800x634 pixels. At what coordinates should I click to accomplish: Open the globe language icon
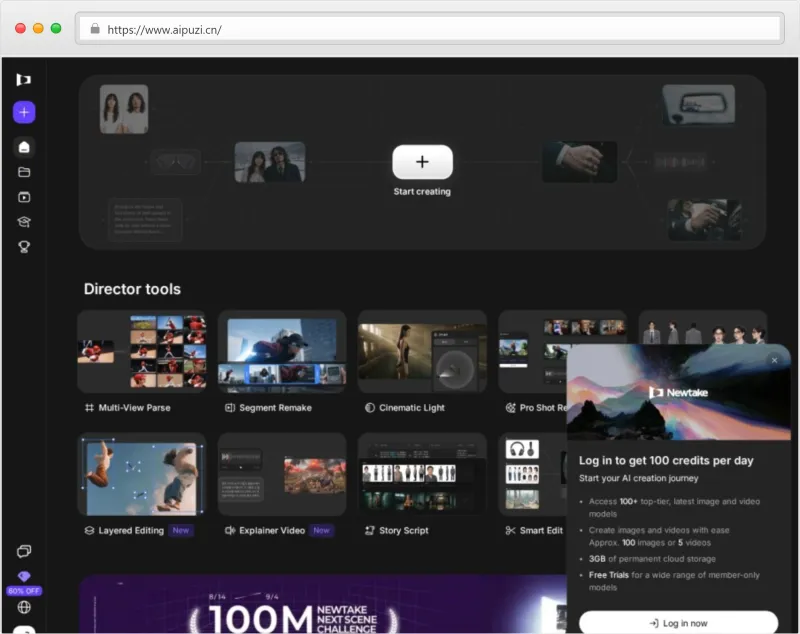pos(24,607)
